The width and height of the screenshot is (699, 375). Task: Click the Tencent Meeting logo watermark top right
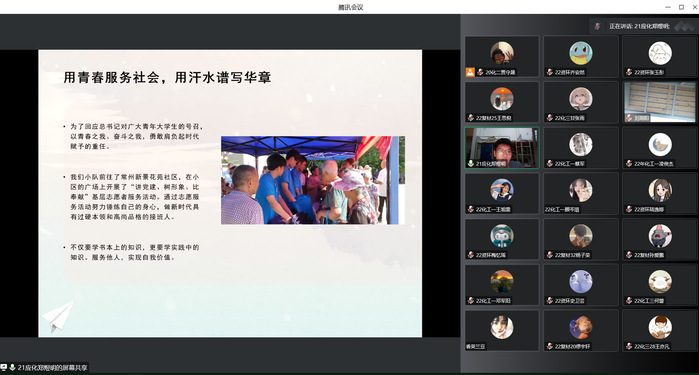(684, 26)
